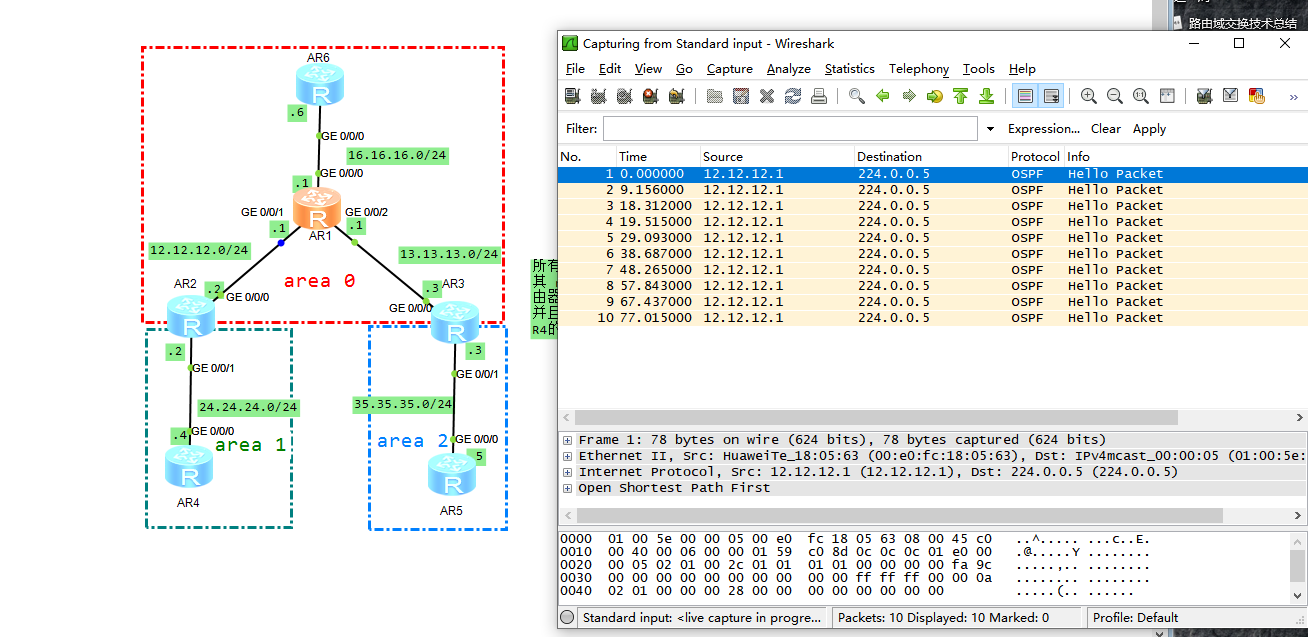Screen dimensions: 1308x637
Task: Expand the Internet Protocol tree row
Action: coord(567,471)
